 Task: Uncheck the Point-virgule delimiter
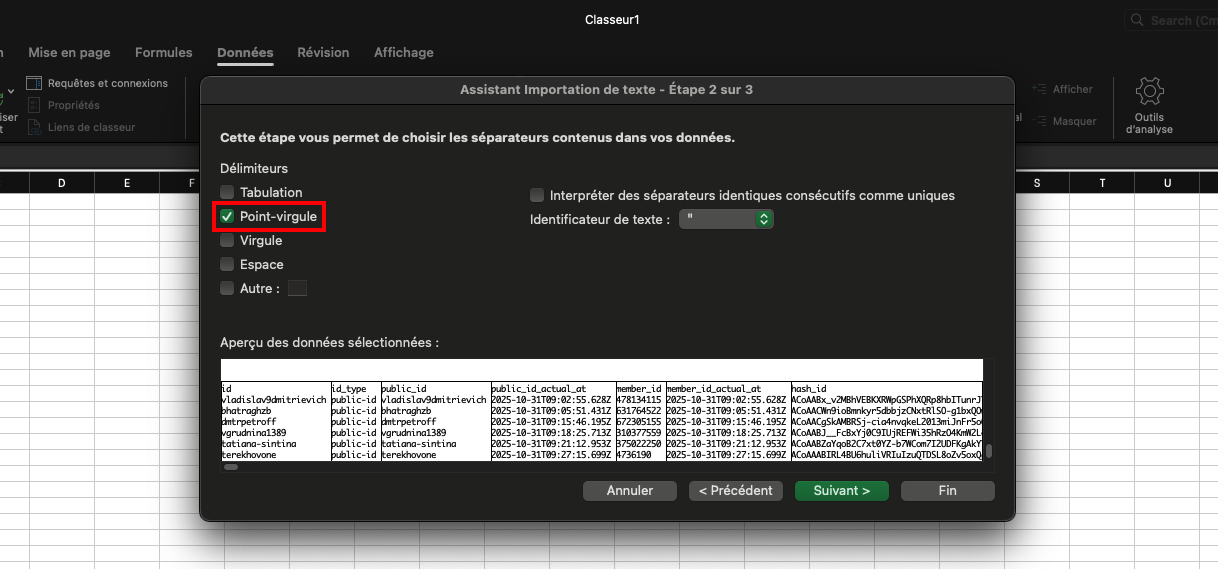228,216
